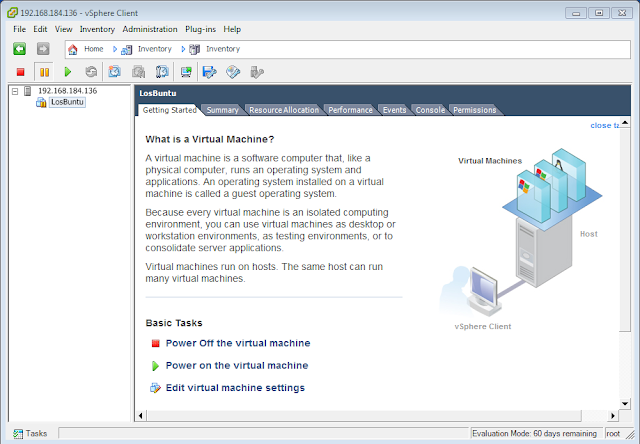Switch to the Summary tab

[x=222, y=110]
